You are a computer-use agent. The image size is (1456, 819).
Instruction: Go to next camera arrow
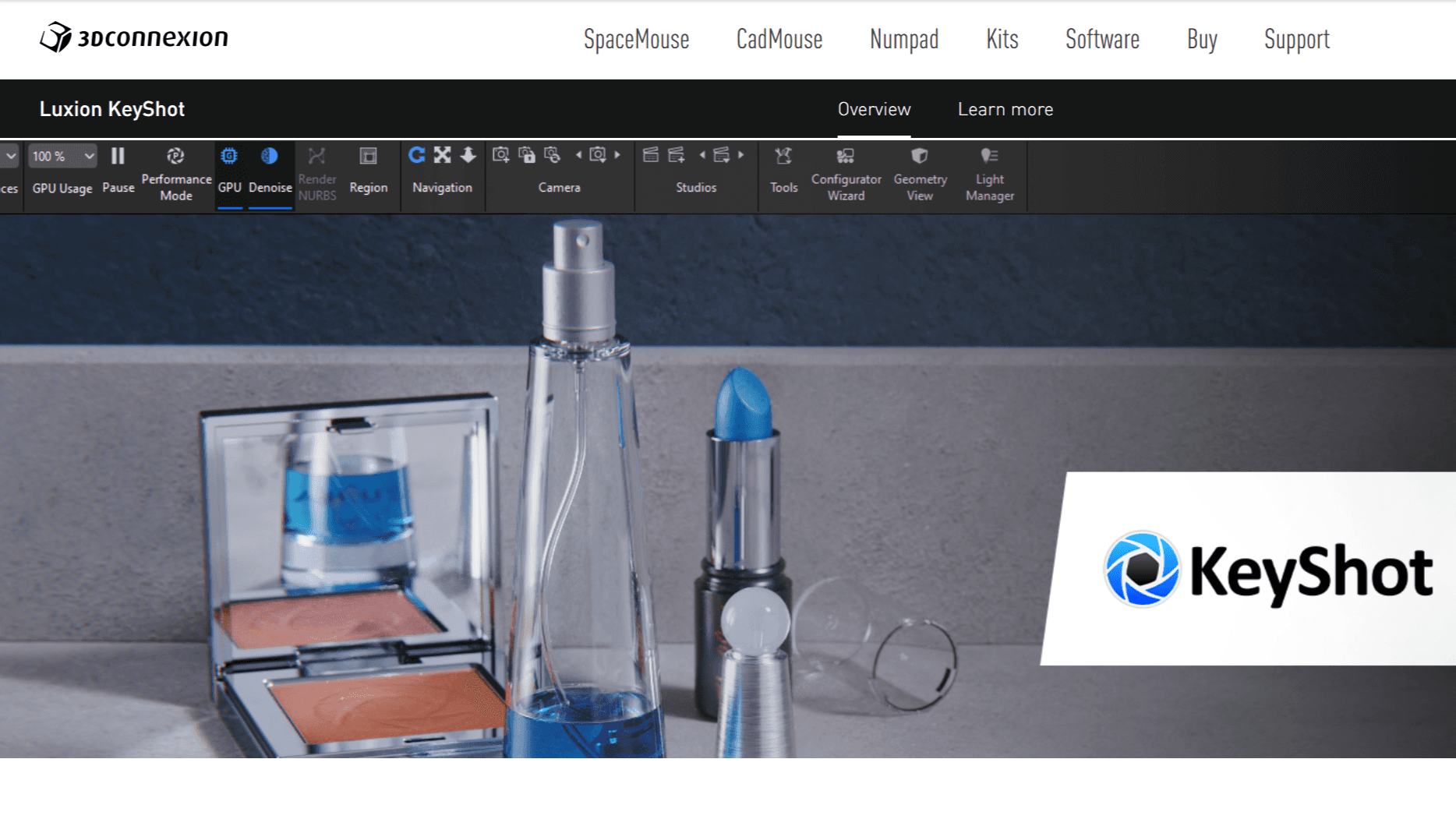coord(617,155)
